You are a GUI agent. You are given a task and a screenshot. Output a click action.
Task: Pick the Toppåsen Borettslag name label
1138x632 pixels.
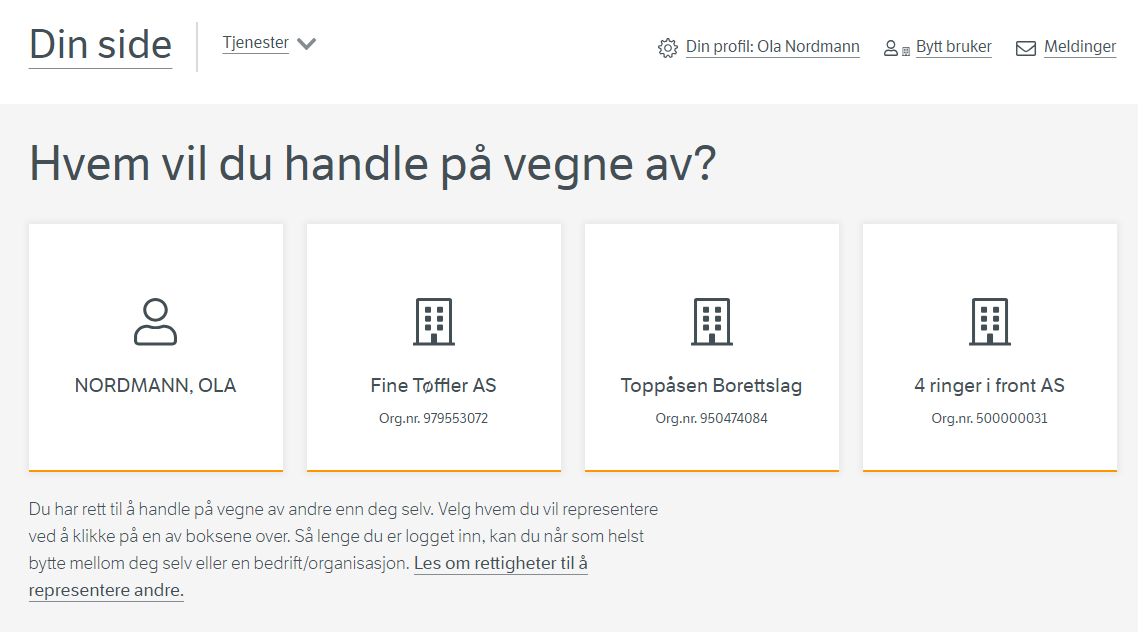point(711,386)
